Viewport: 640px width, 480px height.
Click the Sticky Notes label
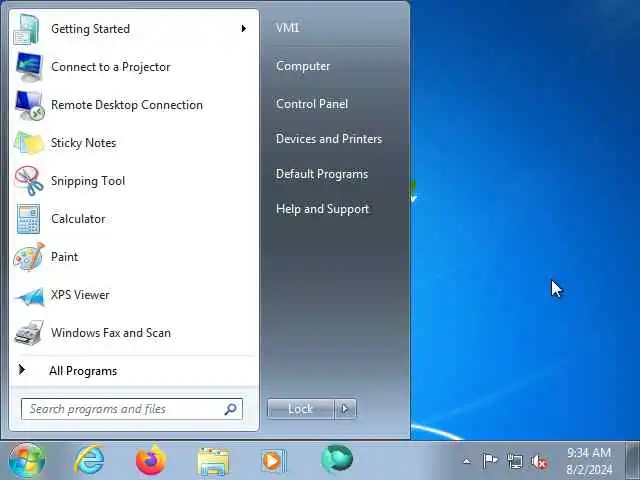pyautogui.click(x=83, y=143)
